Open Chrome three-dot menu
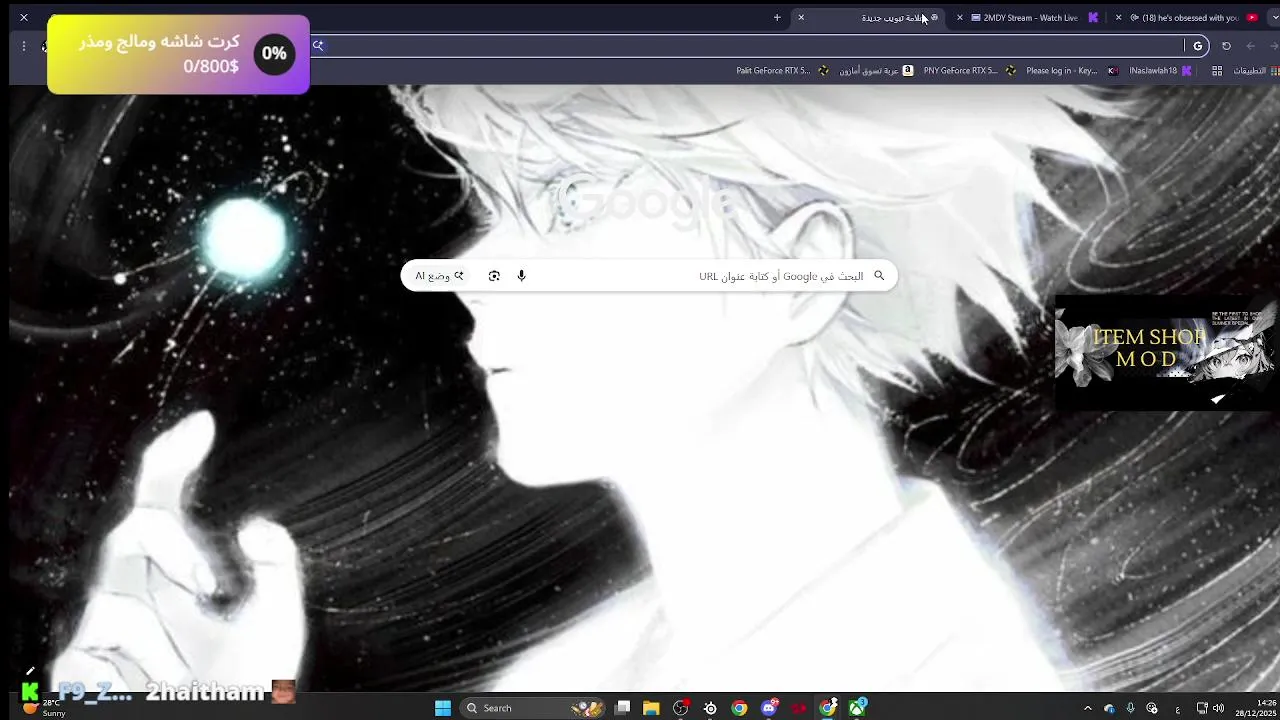The width and height of the screenshot is (1280, 720). 24,46
